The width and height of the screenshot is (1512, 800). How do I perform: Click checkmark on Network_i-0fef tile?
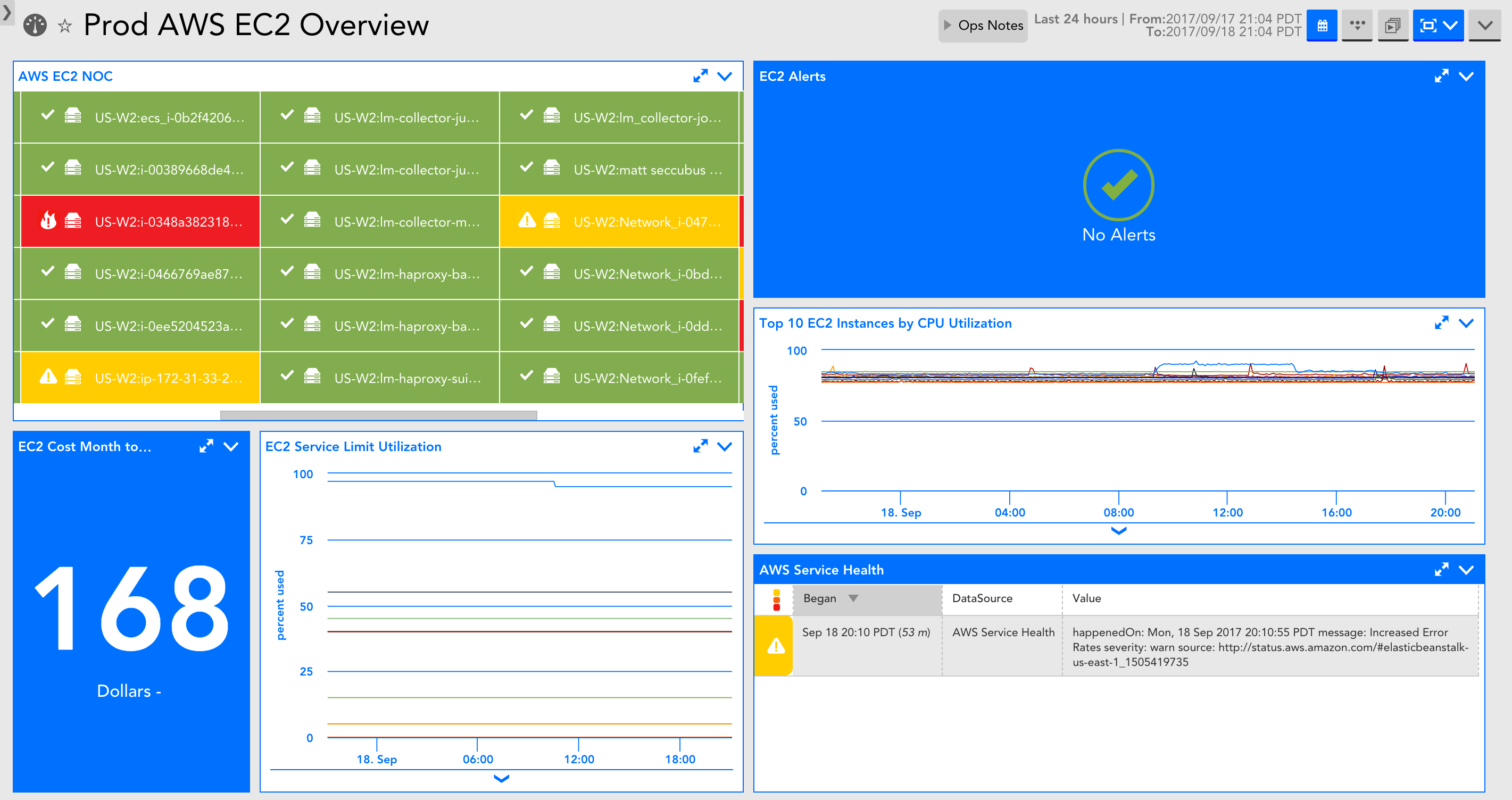click(x=527, y=375)
